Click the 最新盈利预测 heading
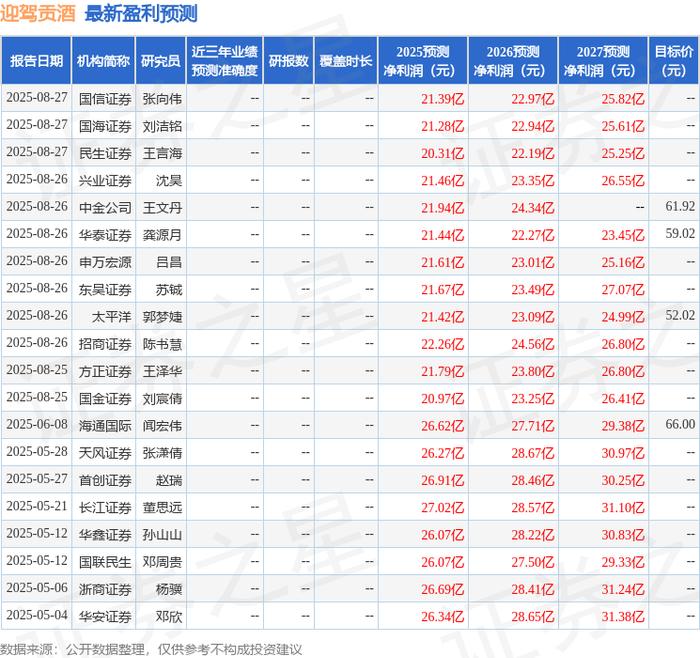Image resolution: width=700 pixels, height=658 pixels. pyautogui.click(x=141, y=14)
